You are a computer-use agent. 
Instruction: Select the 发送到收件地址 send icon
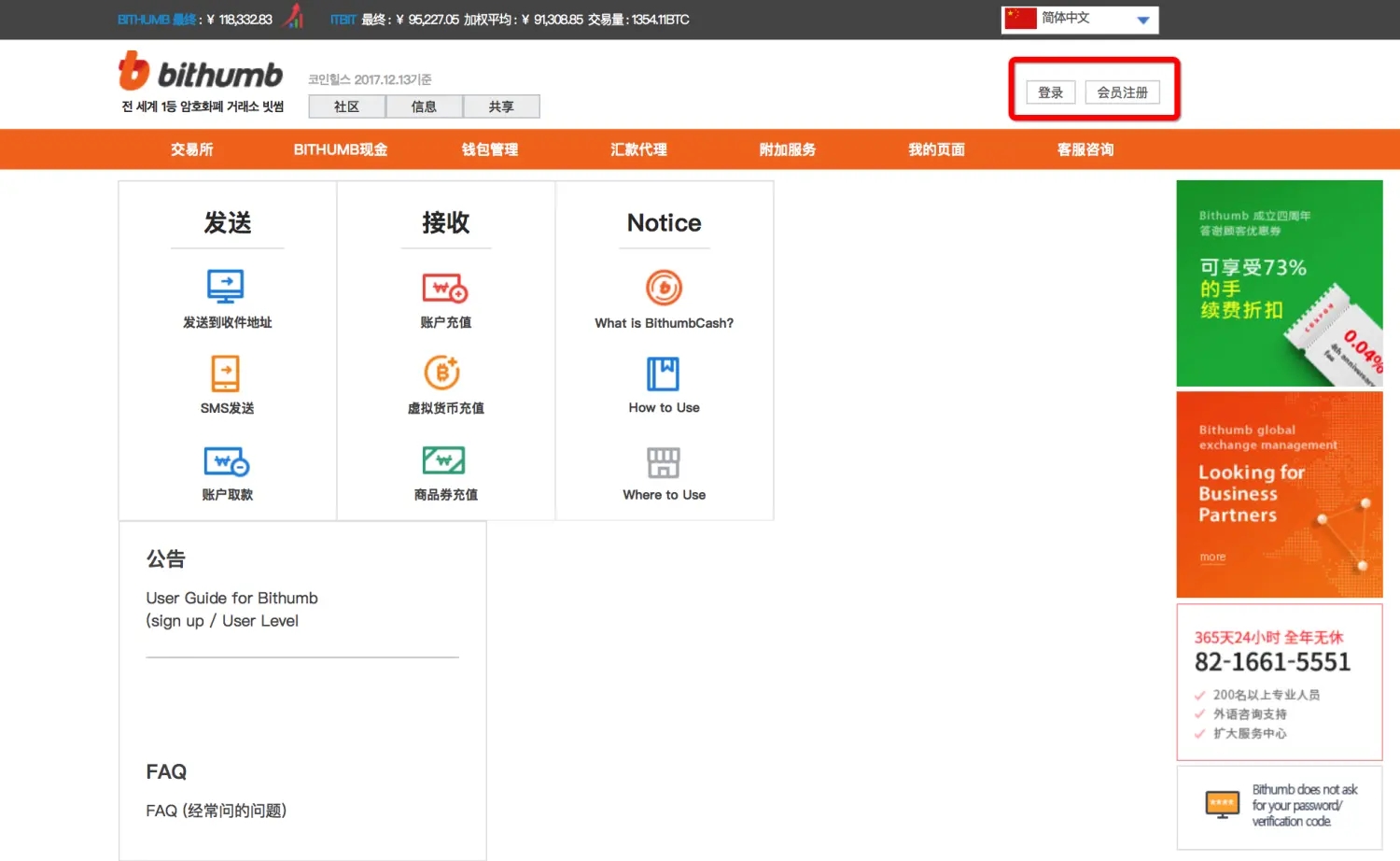coord(226,286)
